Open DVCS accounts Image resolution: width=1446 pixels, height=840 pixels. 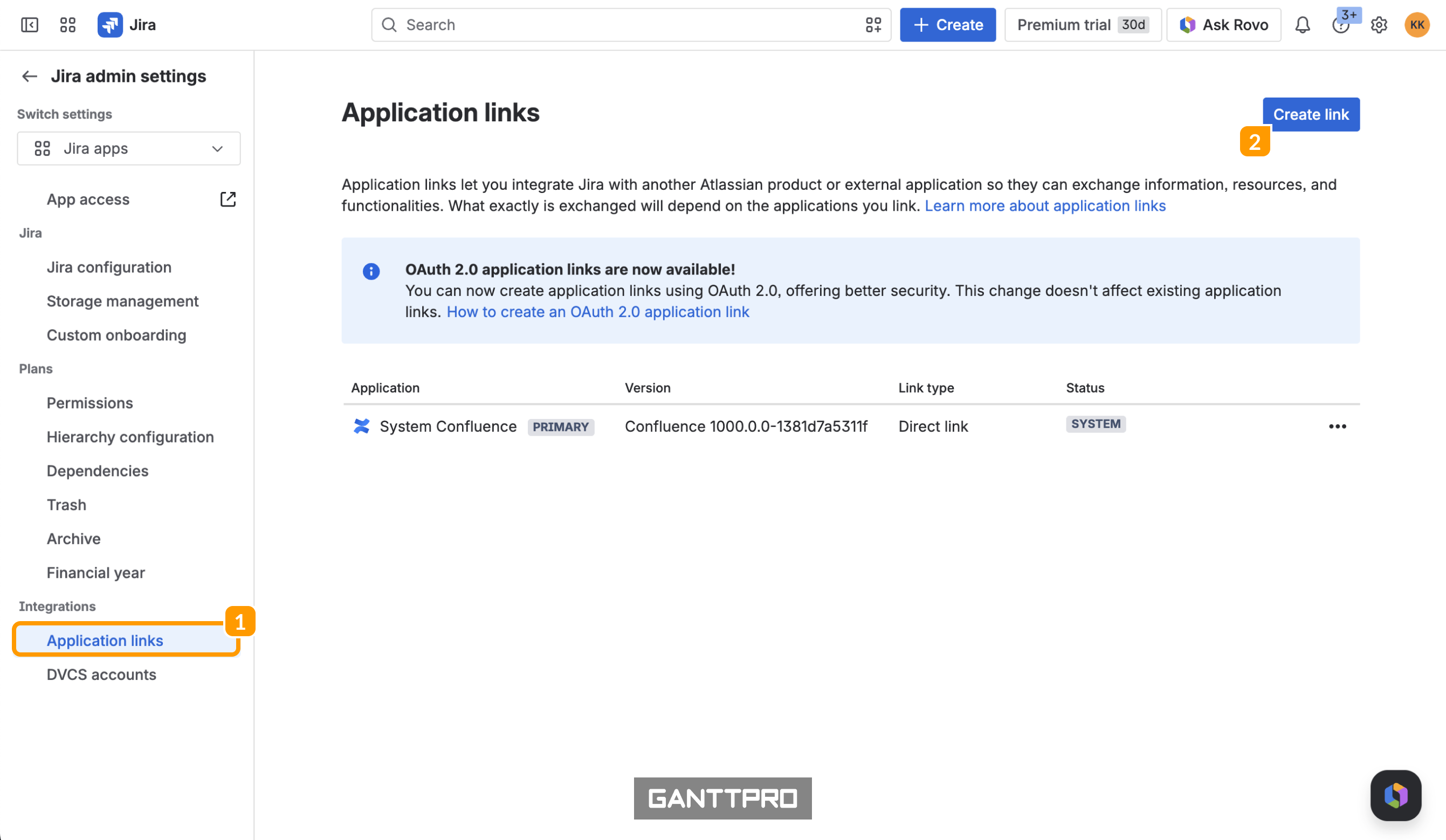point(101,674)
